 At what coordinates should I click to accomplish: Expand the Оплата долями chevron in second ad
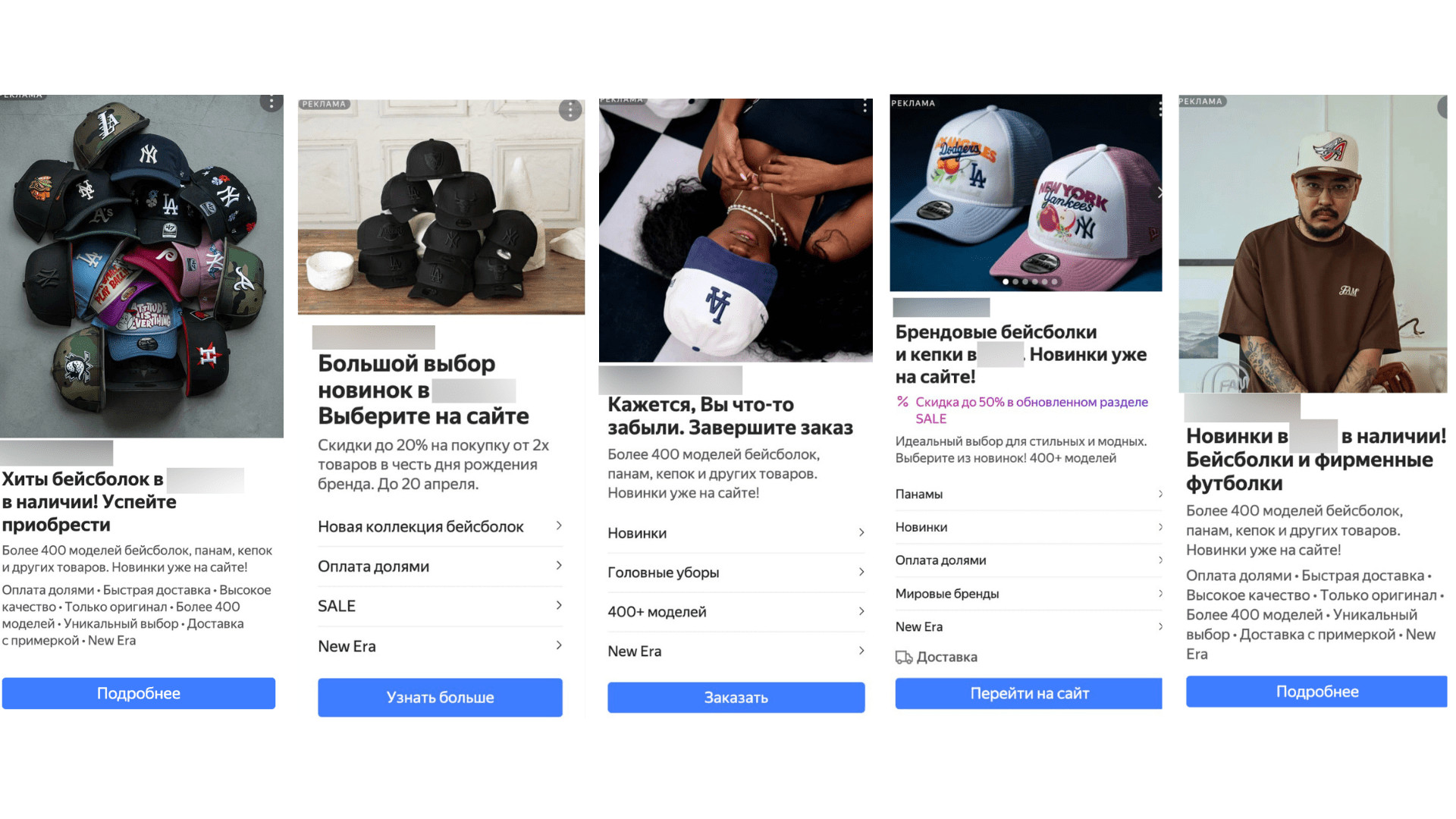559,566
